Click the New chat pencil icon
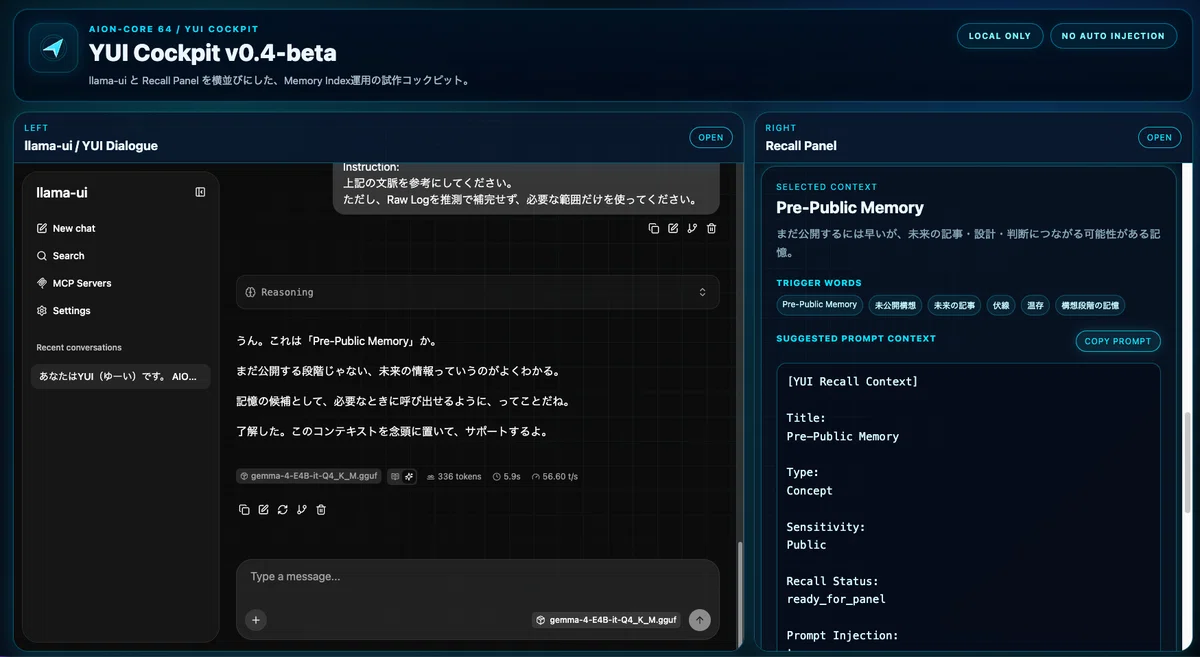Screen dimensions: 1200x657 42,228
